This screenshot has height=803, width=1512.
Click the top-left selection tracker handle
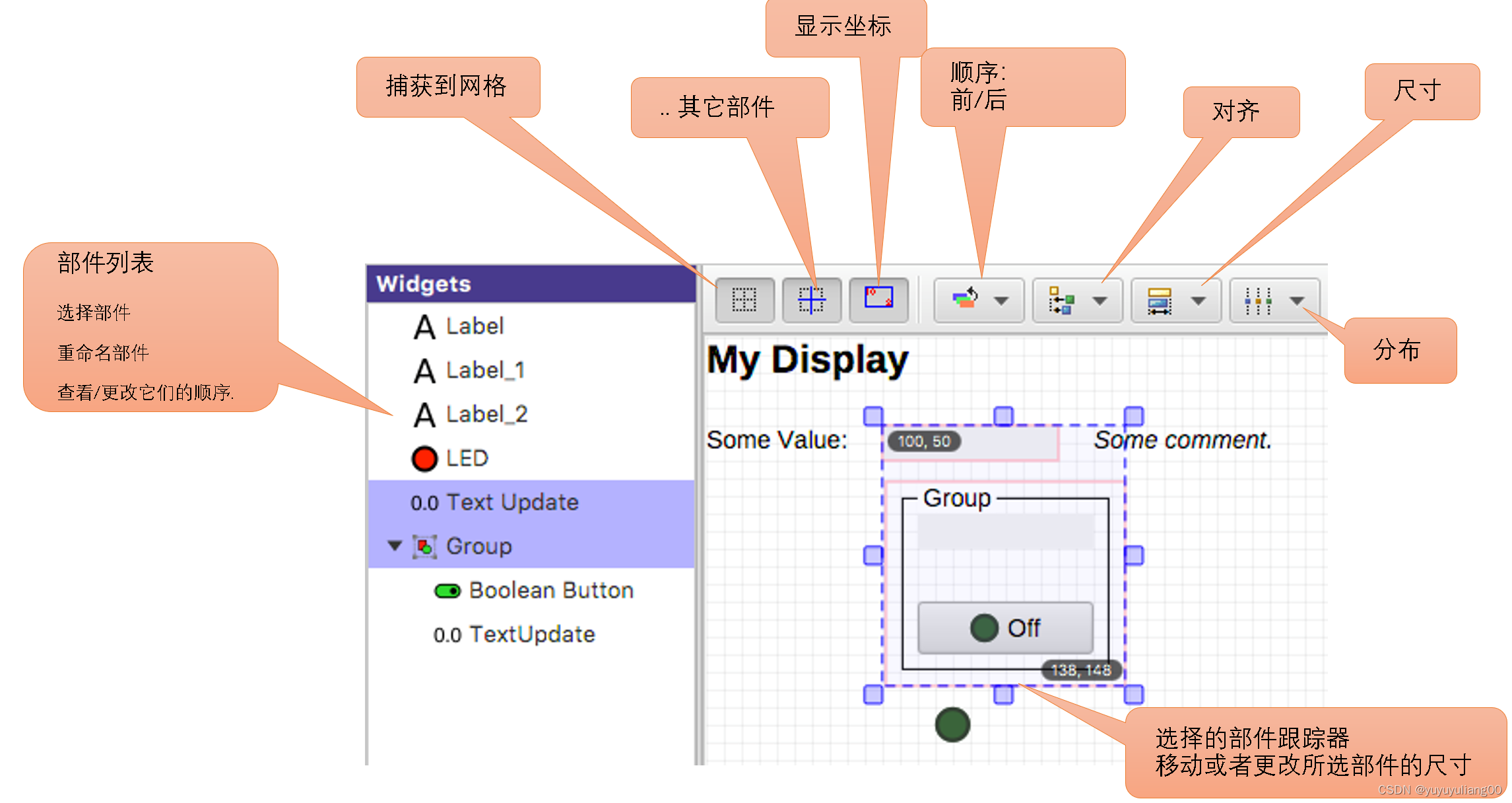[873, 416]
